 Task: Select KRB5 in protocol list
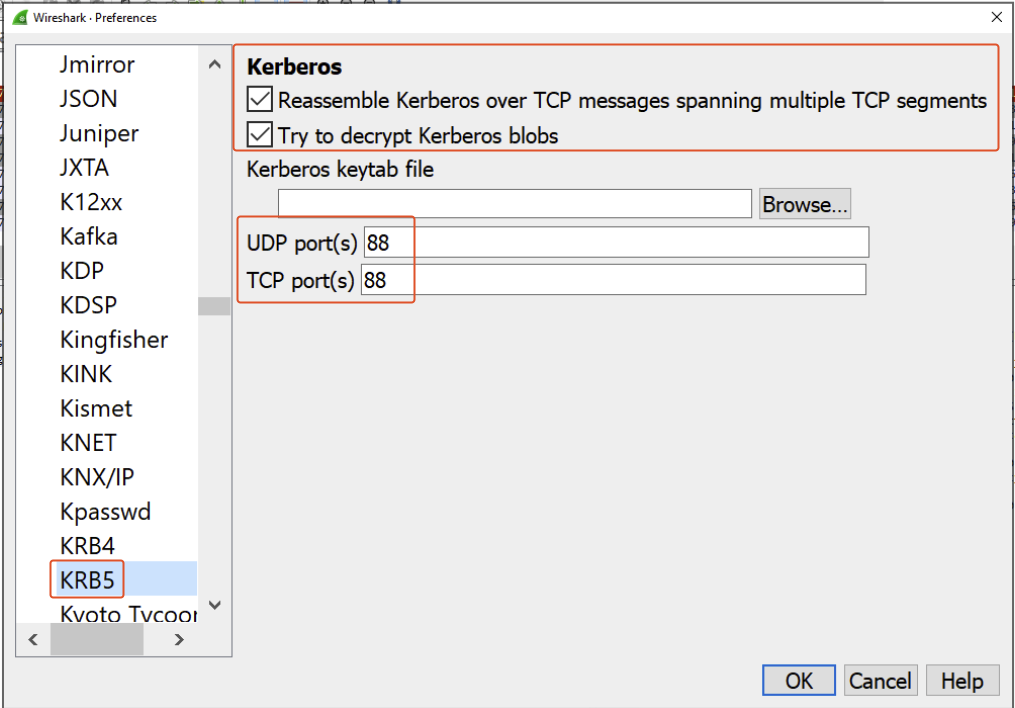click(88, 580)
